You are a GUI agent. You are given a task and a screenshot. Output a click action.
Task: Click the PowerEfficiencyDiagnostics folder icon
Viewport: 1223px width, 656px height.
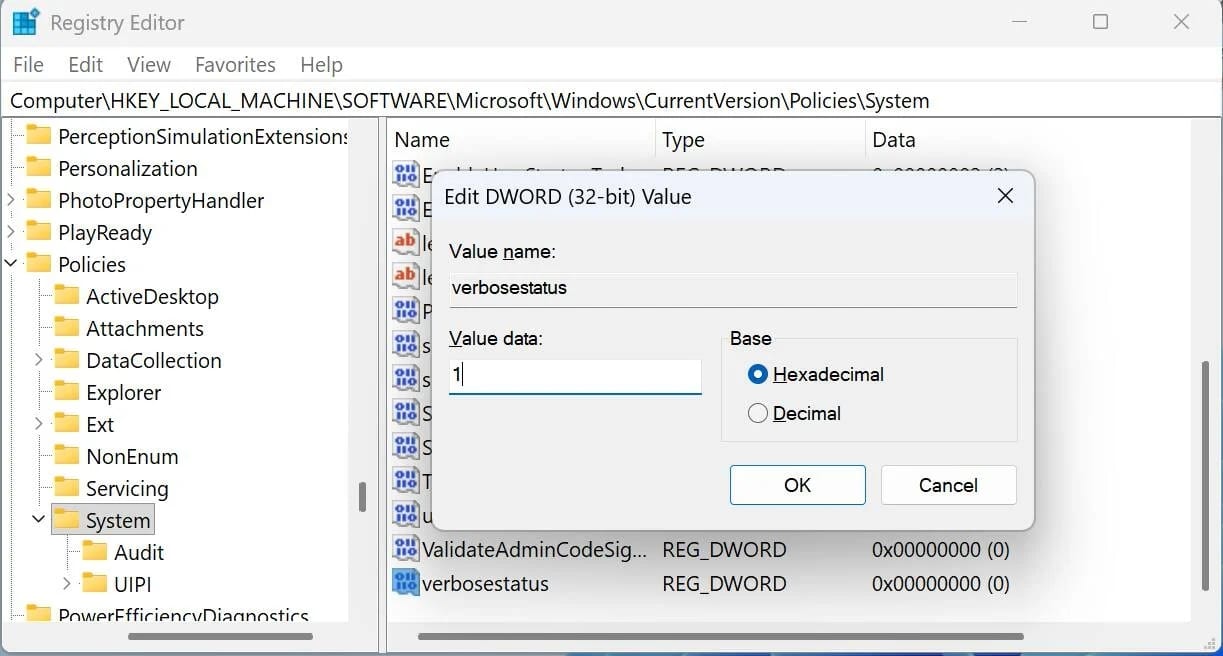(x=38, y=614)
